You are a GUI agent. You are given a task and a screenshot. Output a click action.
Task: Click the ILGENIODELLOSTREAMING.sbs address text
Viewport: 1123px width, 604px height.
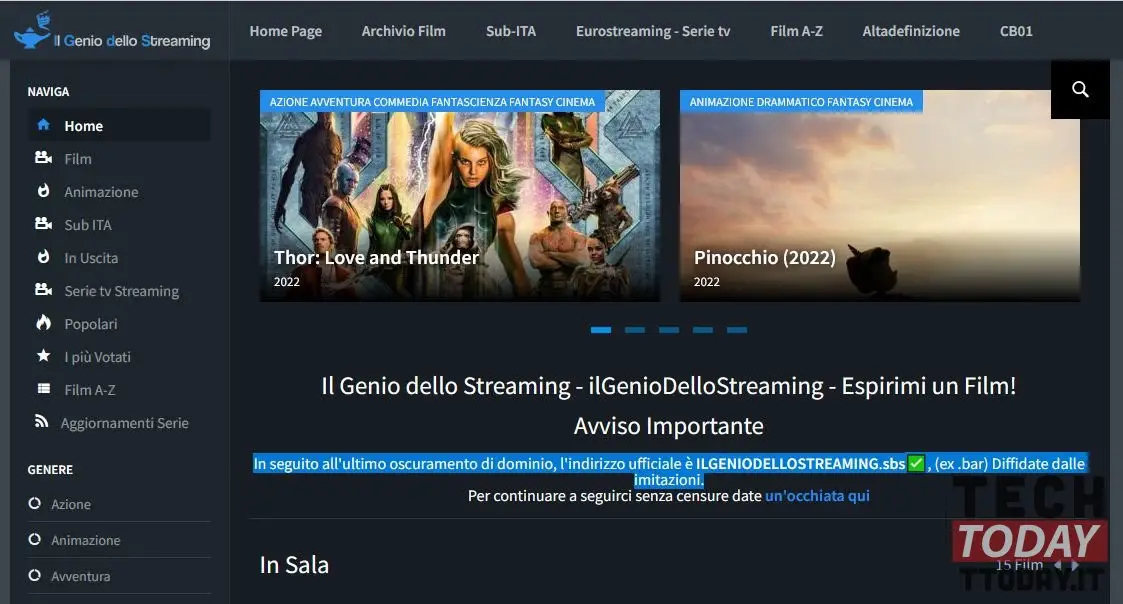click(801, 464)
